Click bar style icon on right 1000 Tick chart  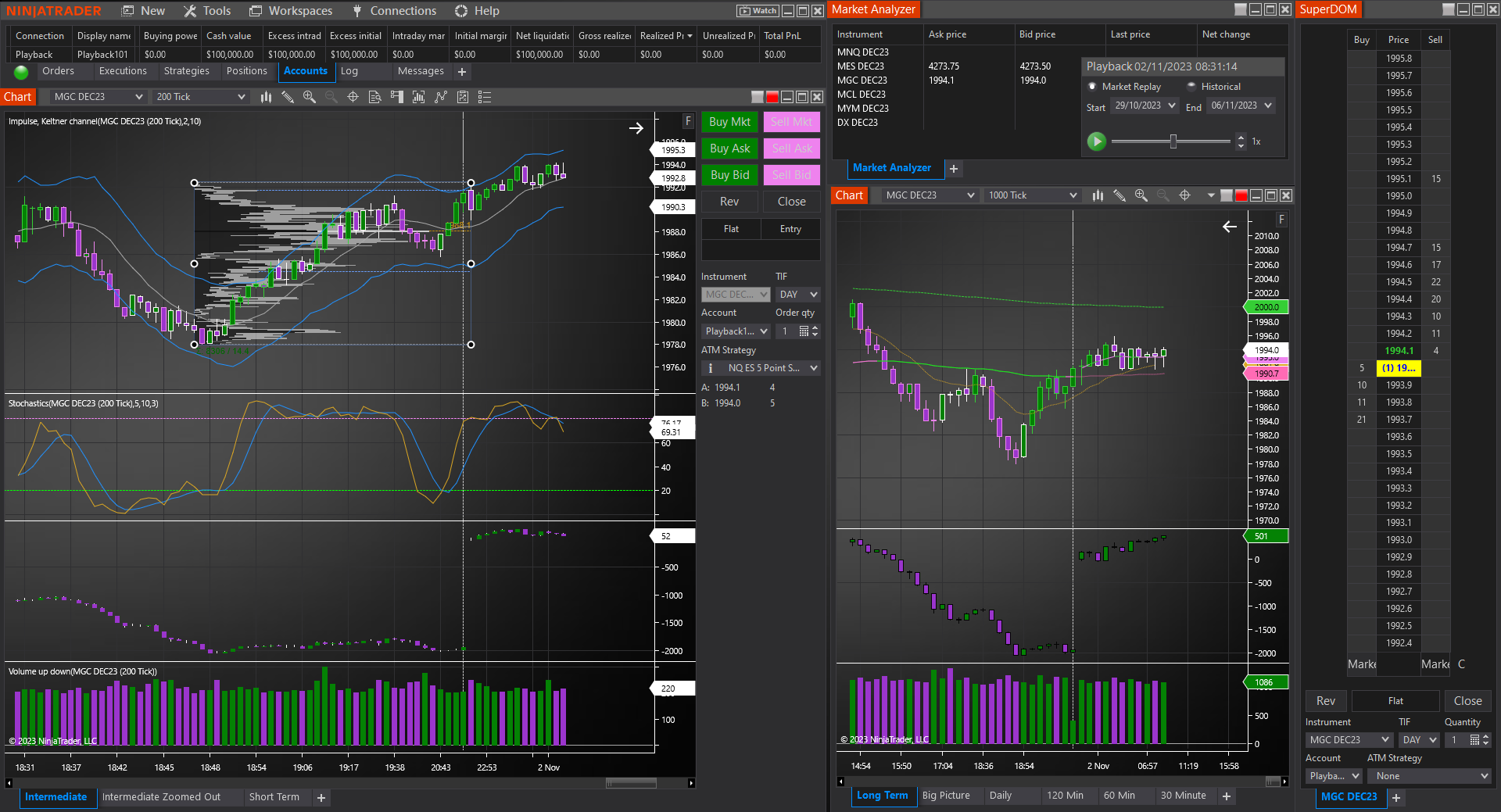1098,195
